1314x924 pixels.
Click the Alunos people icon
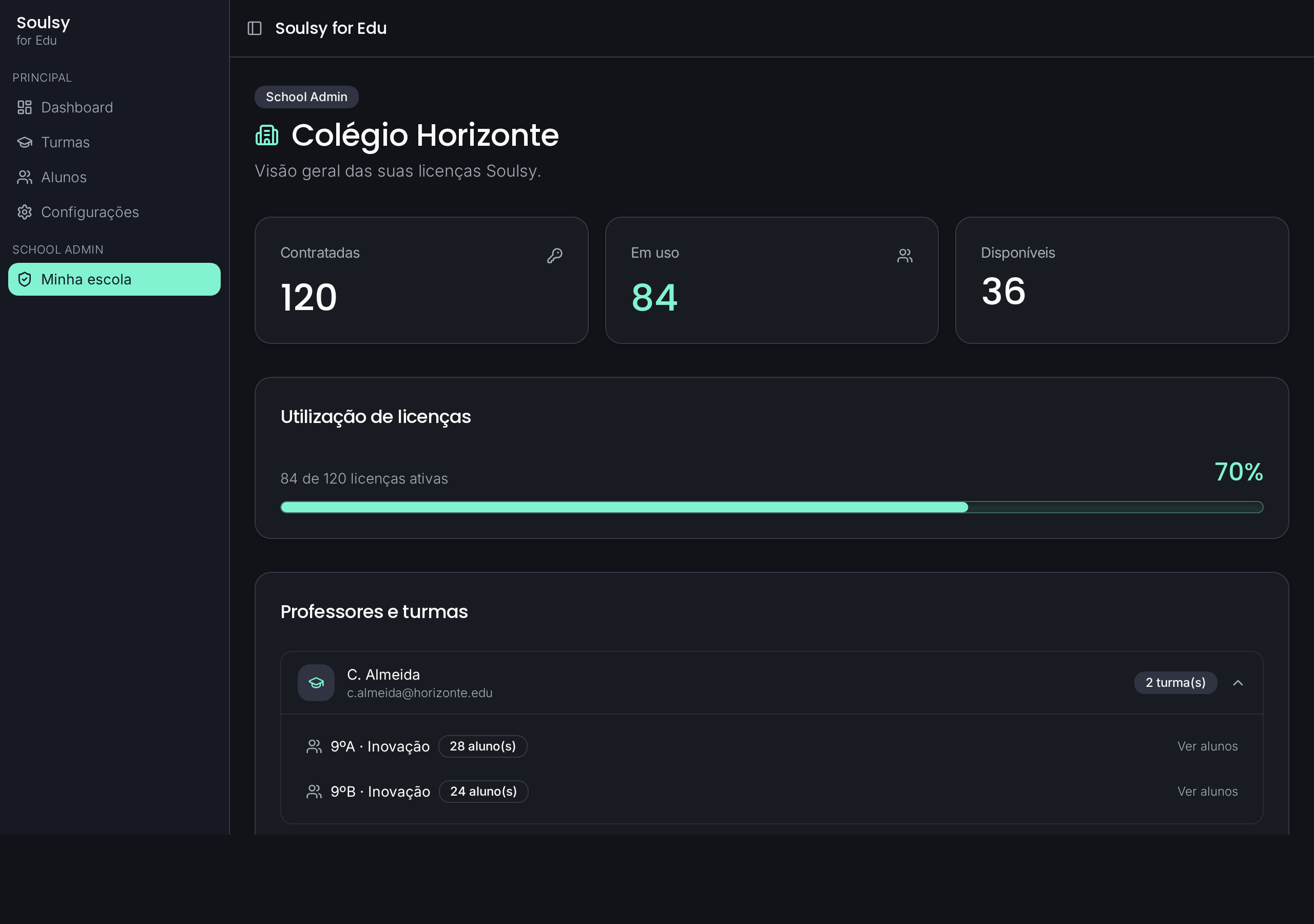coord(25,178)
